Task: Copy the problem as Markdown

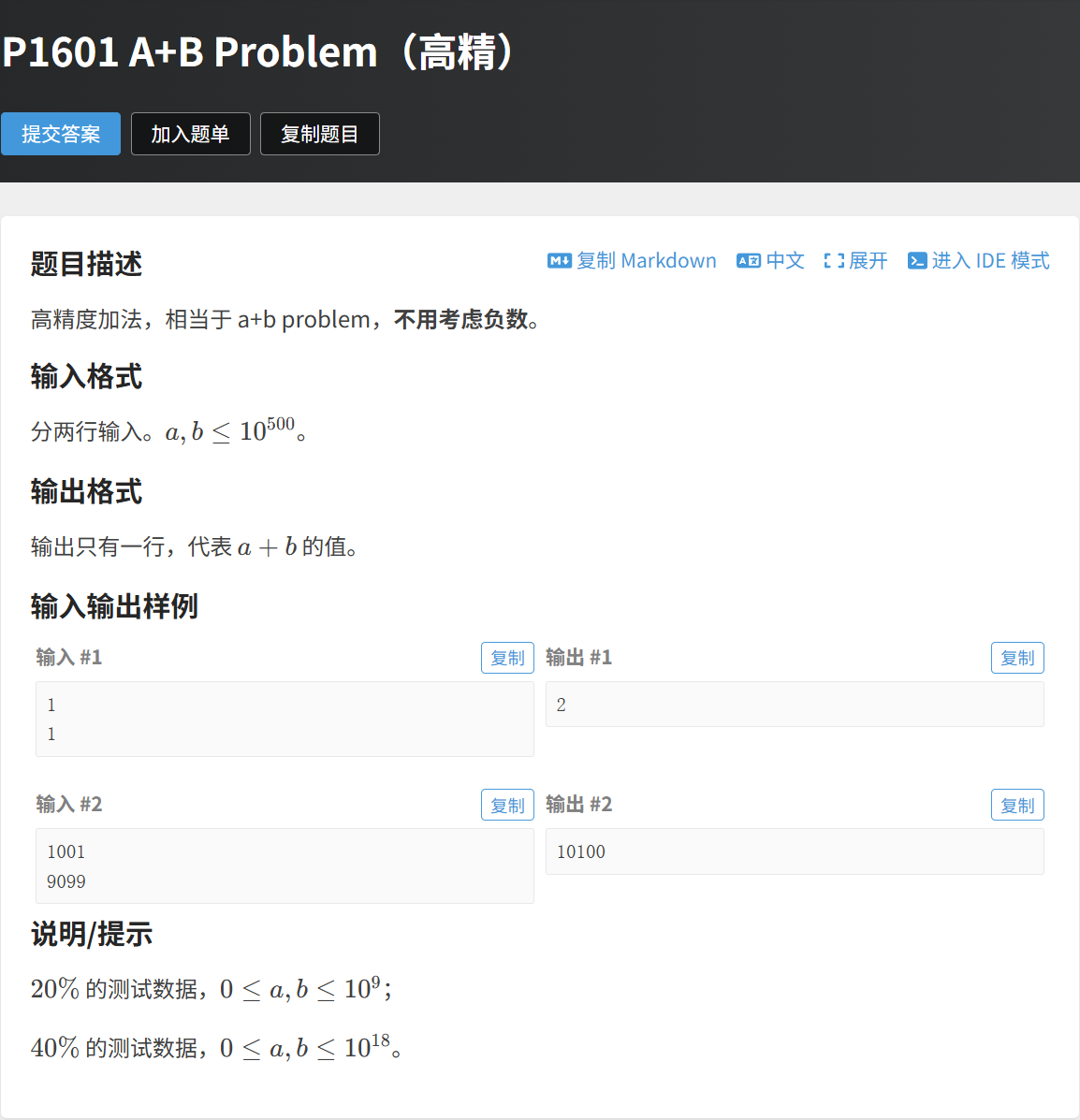Action: 648,260
